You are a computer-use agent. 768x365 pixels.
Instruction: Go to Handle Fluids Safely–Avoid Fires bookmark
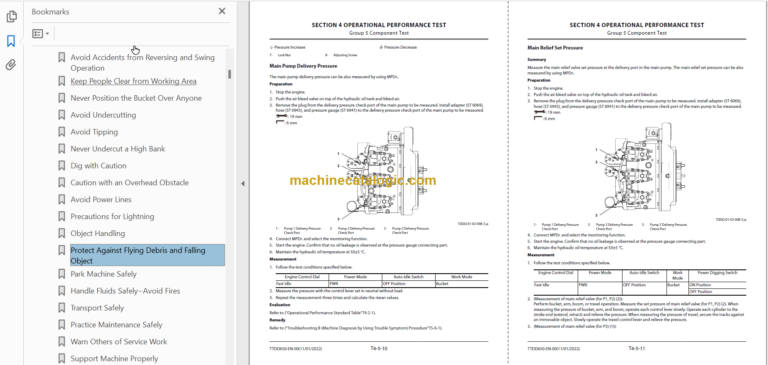(125, 291)
